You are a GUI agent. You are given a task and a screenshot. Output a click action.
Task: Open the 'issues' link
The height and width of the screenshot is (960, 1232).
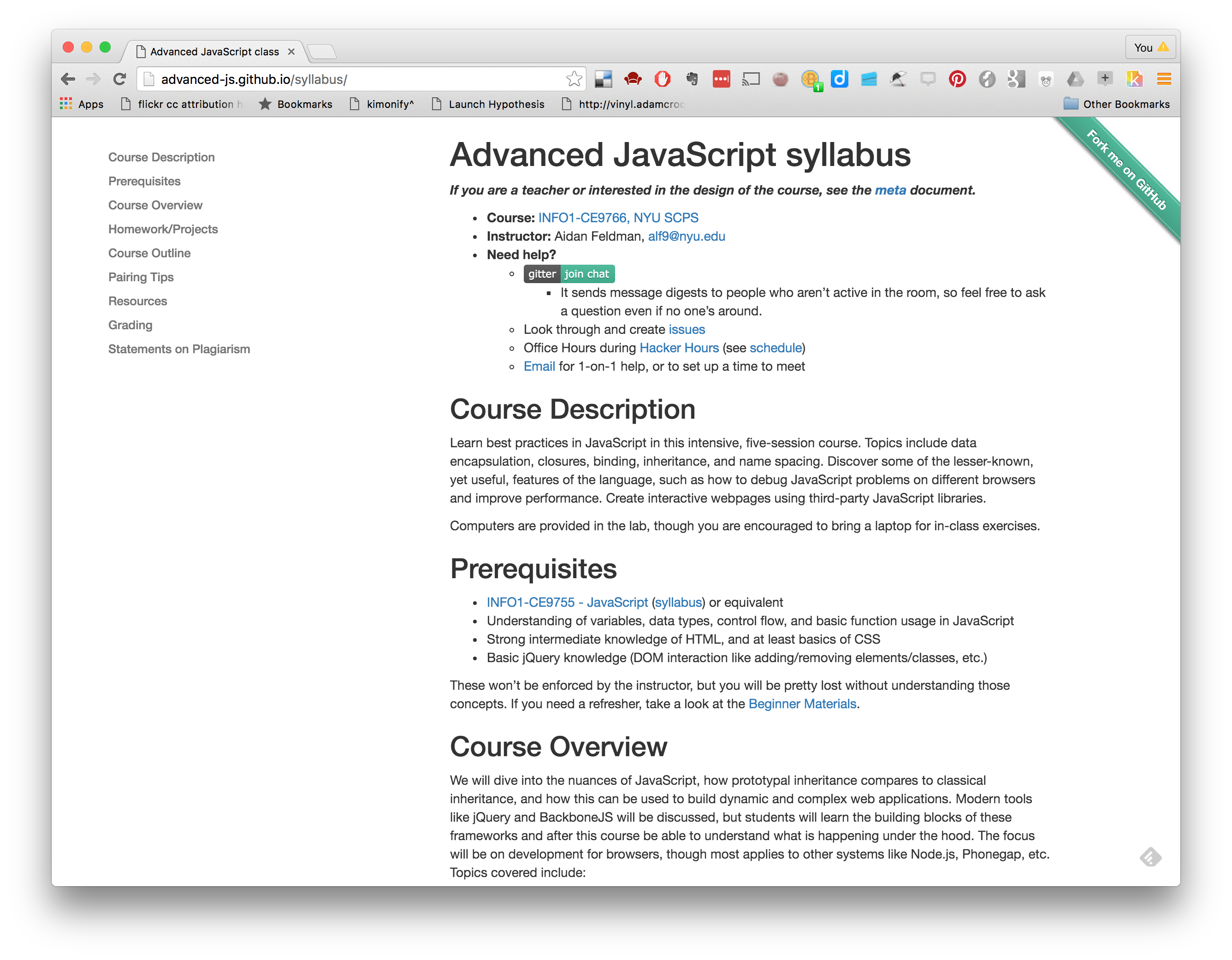pos(687,329)
